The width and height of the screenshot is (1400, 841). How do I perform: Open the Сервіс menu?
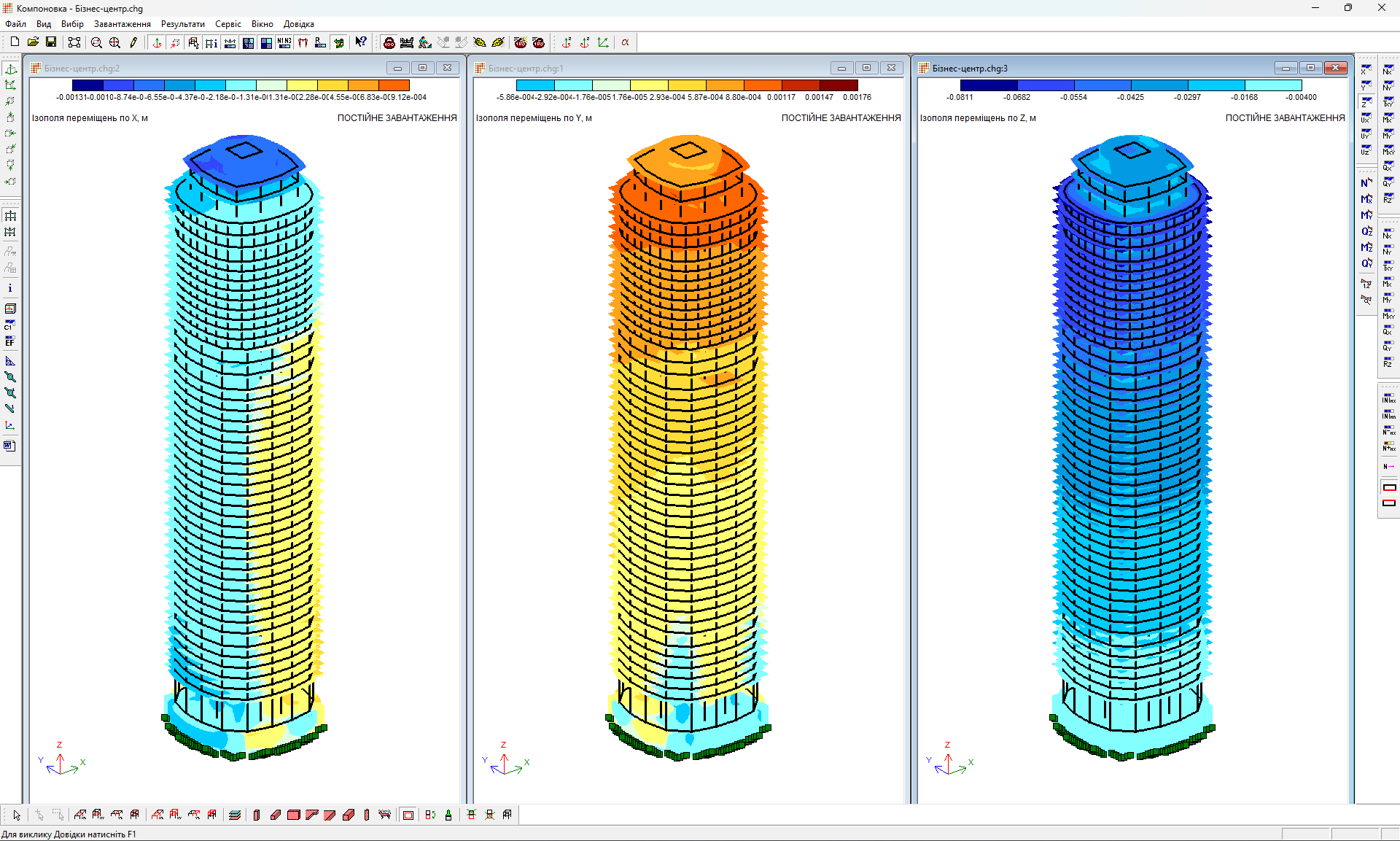(227, 24)
